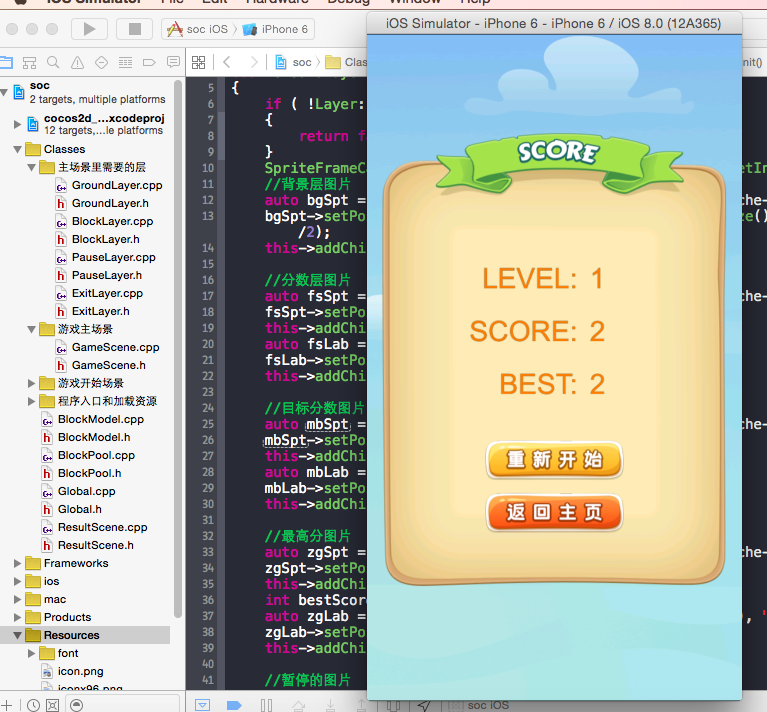The width and height of the screenshot is (767, 712).
Task: Go back in editor history
Action: point(226,62)
